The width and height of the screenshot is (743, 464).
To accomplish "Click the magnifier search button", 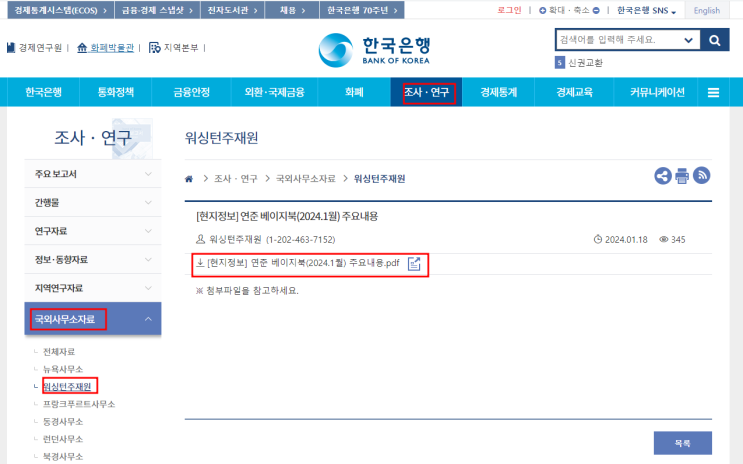I will 715,40.
